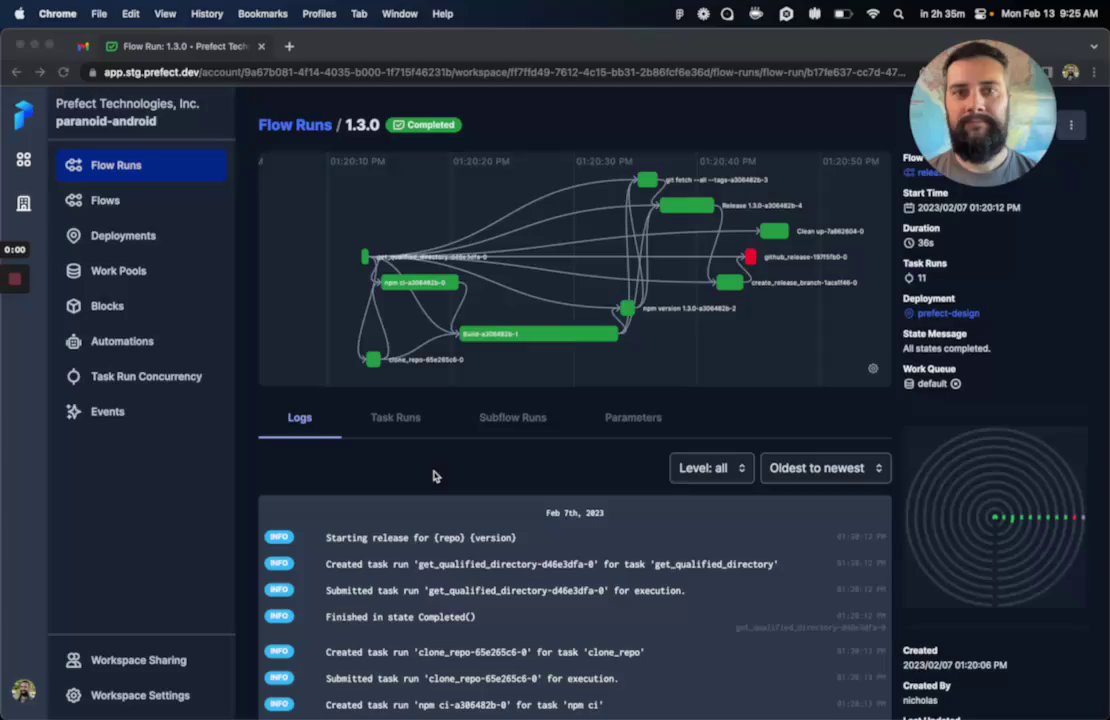This screenshot has width=1110, height=720.
Task: Close the Flow Run 1.3.0 browser tab
Action: pyautogui.click(x=261, y=47)
